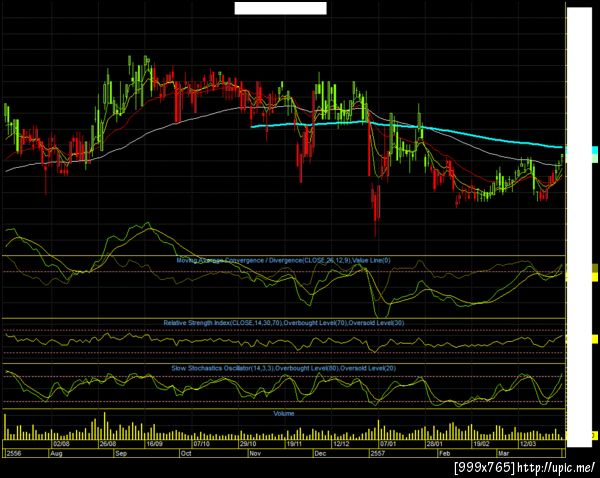Select the Feb month label
The height and width of the screenshot is (478, 600).
tap(444, 453)
